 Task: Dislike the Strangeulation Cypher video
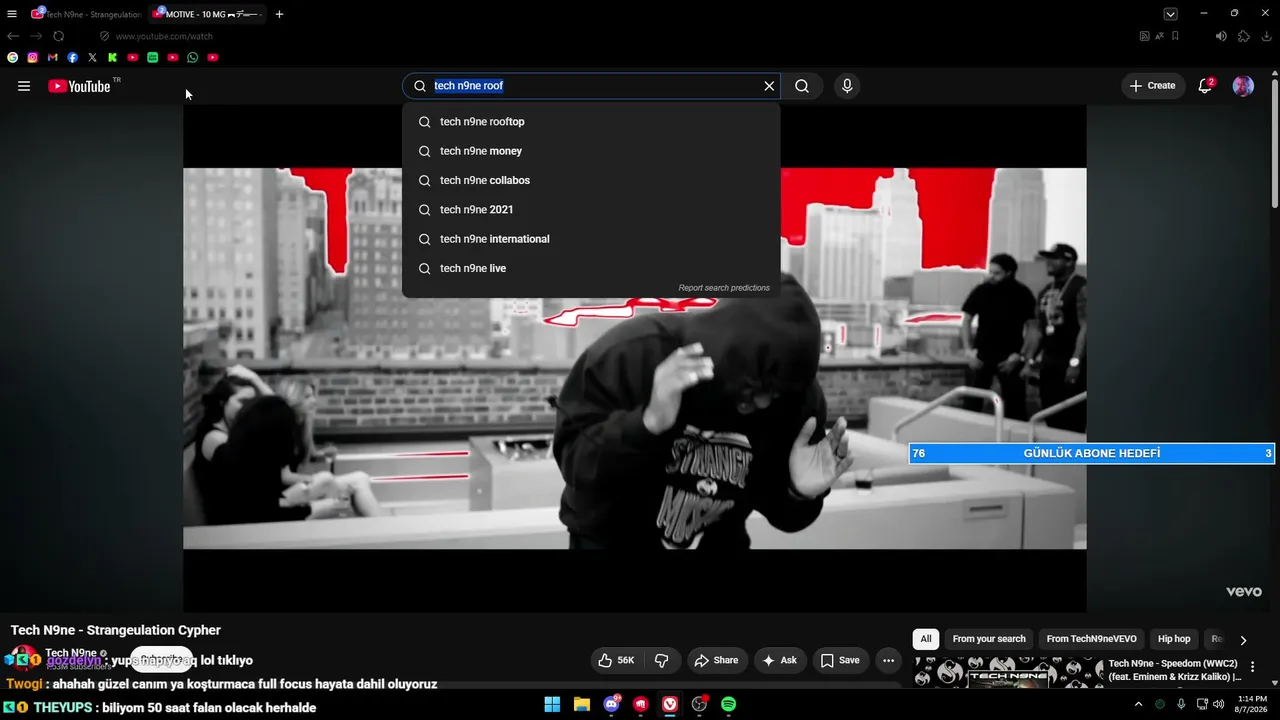click(662, 660)
